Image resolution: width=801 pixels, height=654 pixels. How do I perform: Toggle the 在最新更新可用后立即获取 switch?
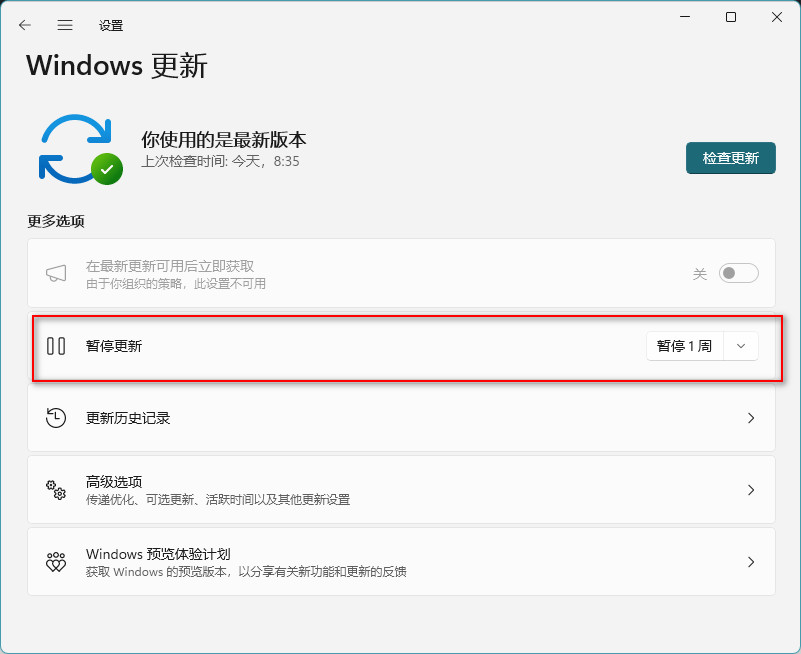pyautogui.click(x=737, y=272)
